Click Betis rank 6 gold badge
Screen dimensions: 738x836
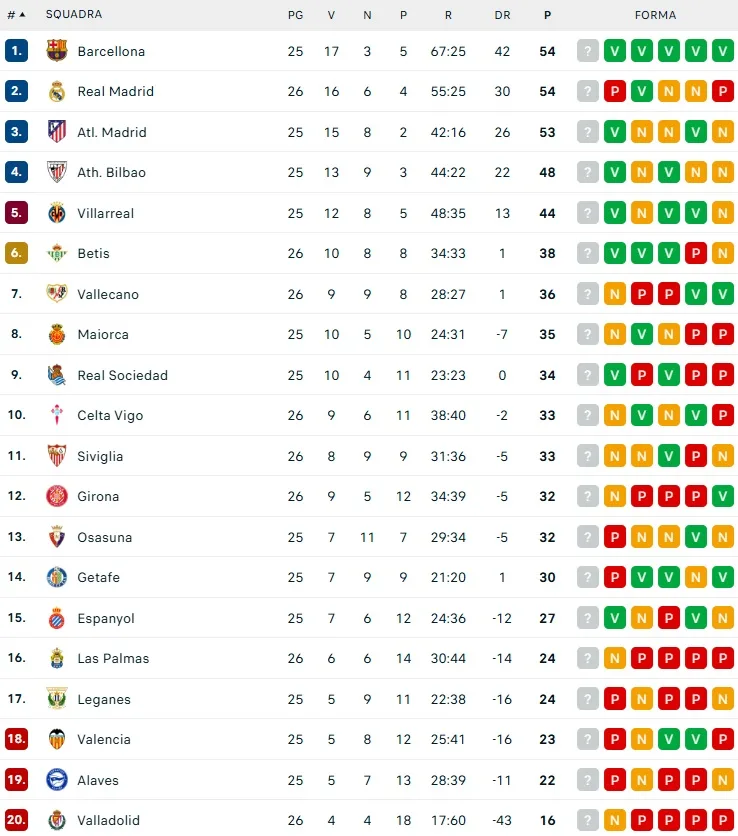[16, 254]
